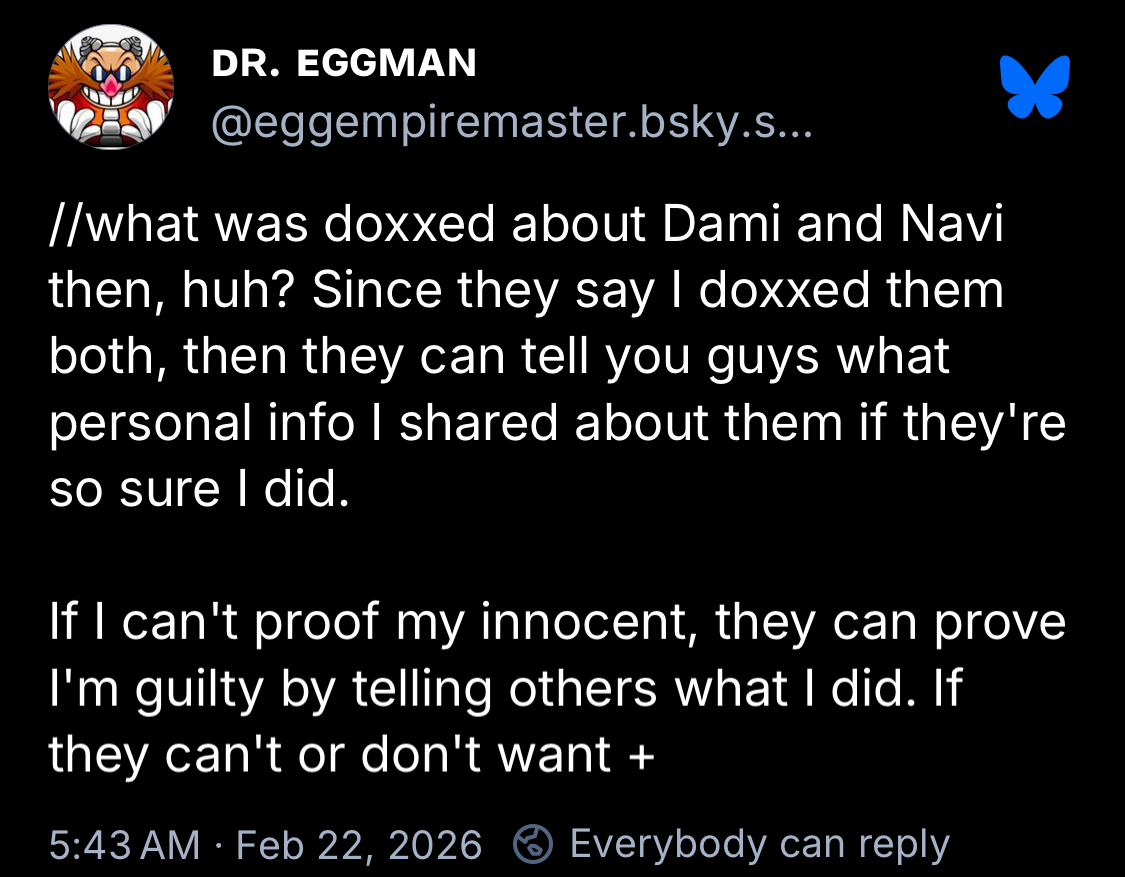Click the Bluesky butterfly logo
This screenshot has width=1125, height=877.
pos(1035,86)
